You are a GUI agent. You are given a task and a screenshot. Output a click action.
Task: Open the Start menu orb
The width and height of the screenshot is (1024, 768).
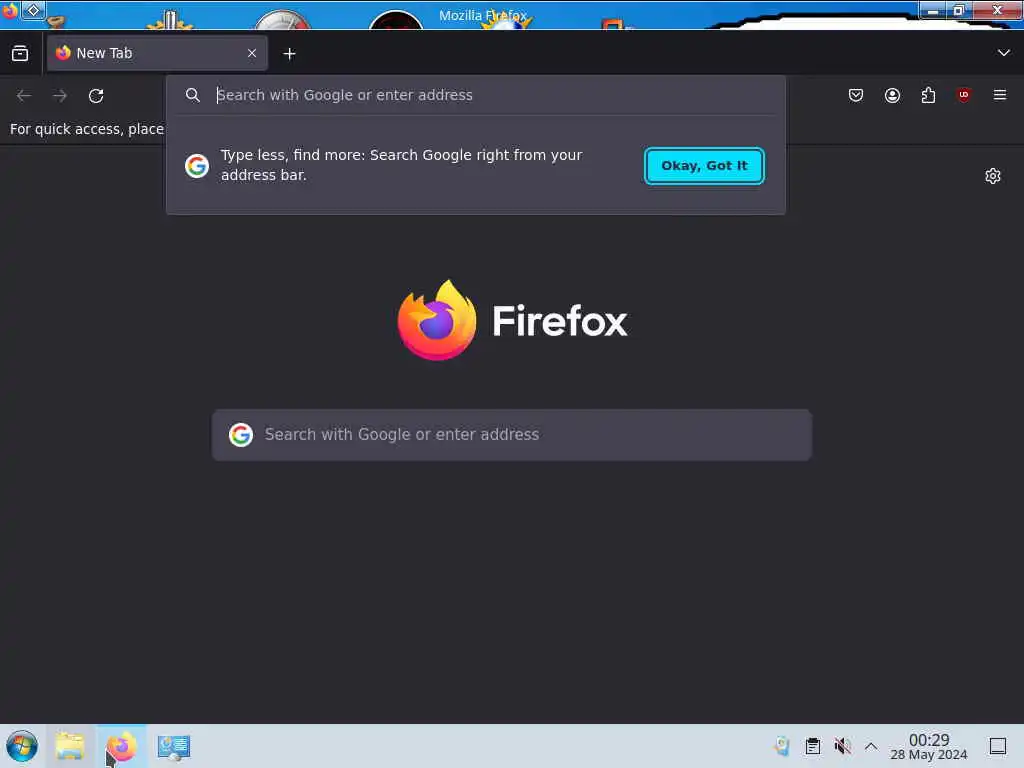[22, 746]
